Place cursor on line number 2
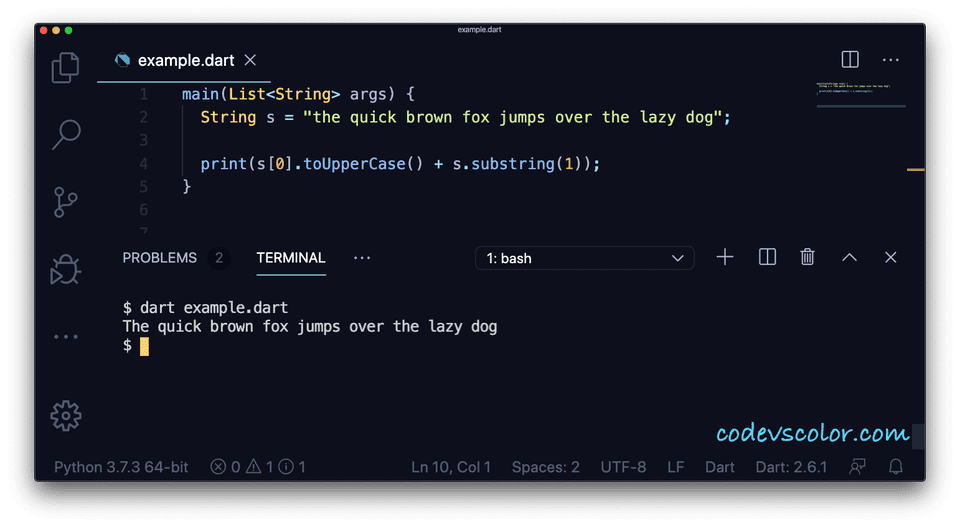The height and width of the screenshot is (527, 960). (143, 117)
